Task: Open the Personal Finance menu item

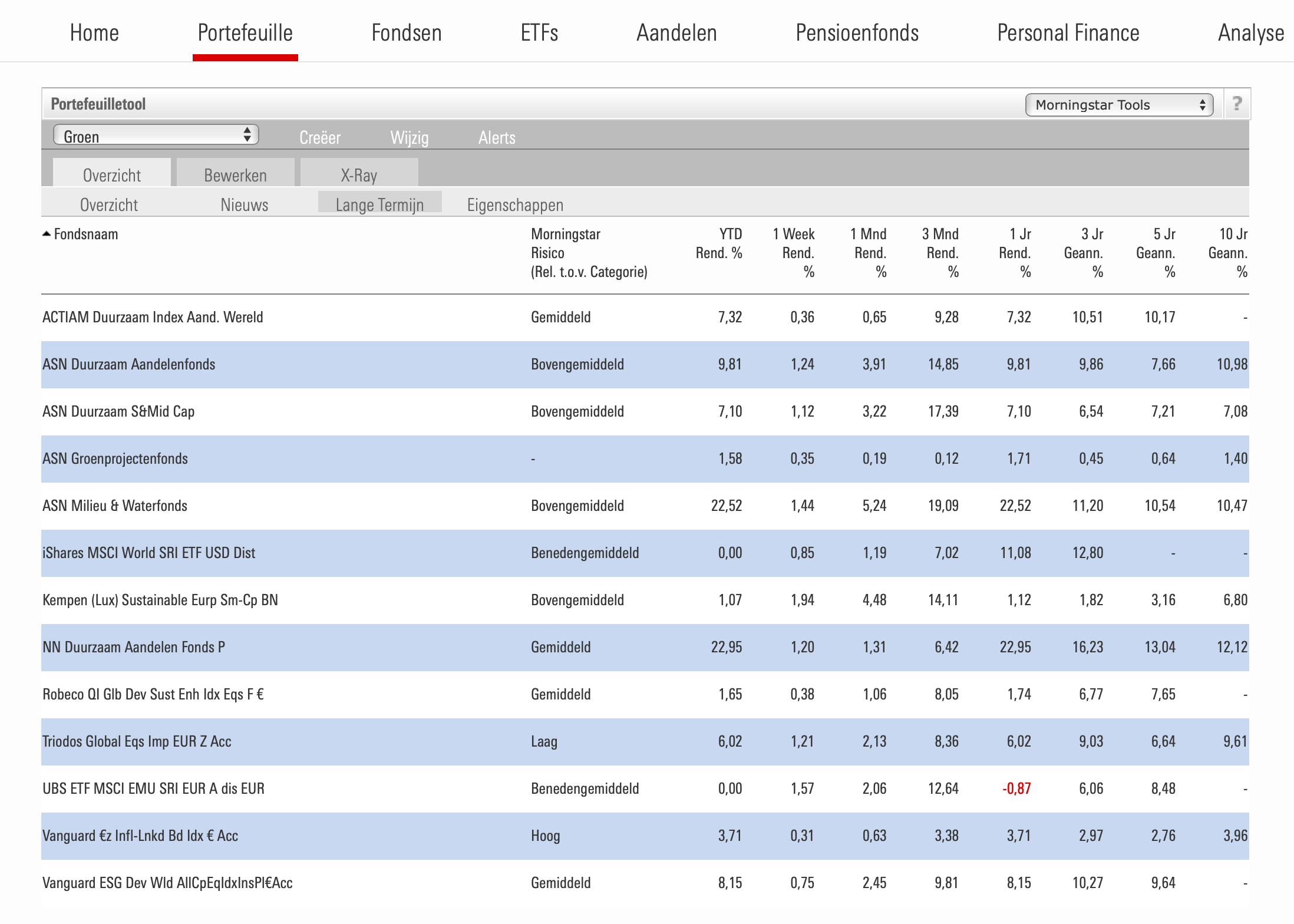Action: pyautogui.click(x=1068, y=33)
